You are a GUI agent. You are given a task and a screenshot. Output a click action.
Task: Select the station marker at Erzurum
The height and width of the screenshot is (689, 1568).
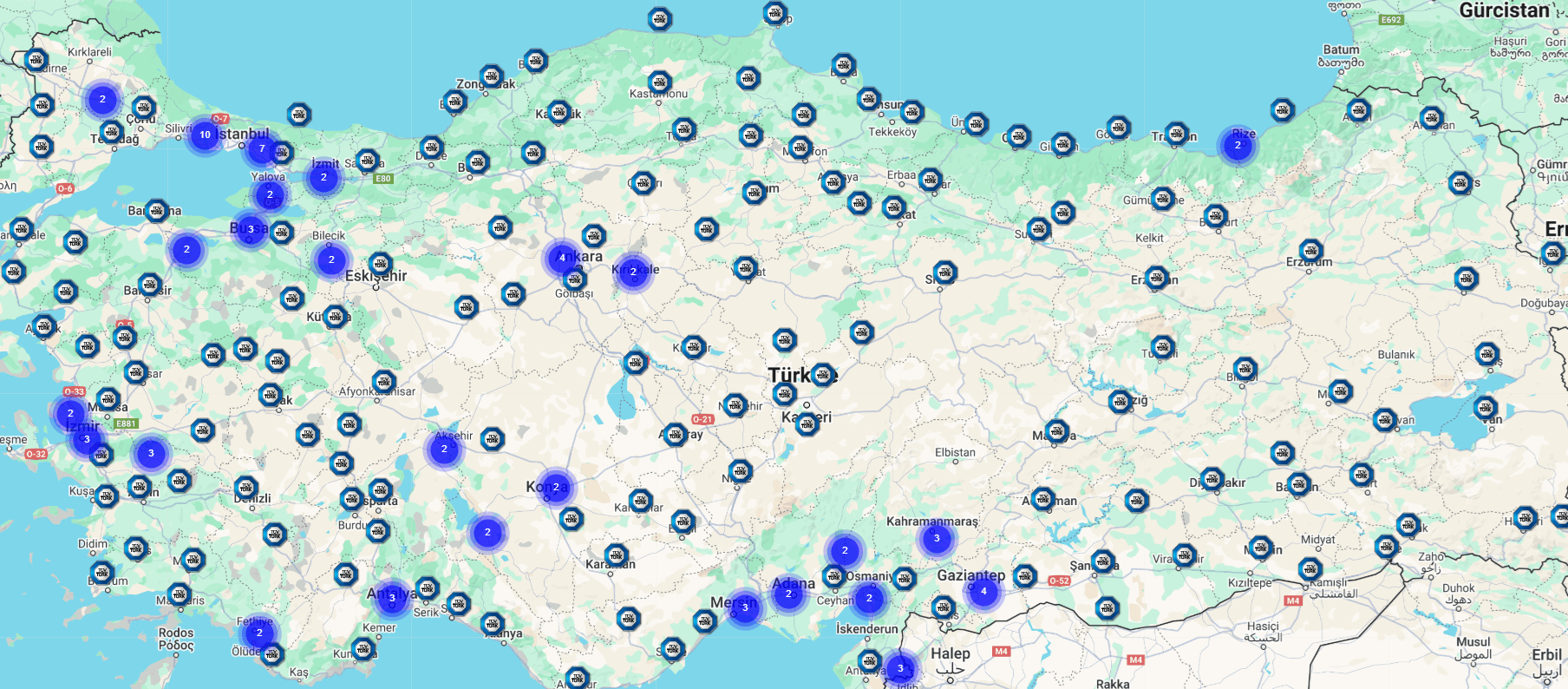pyautogui.click(x=1311, y=251)
